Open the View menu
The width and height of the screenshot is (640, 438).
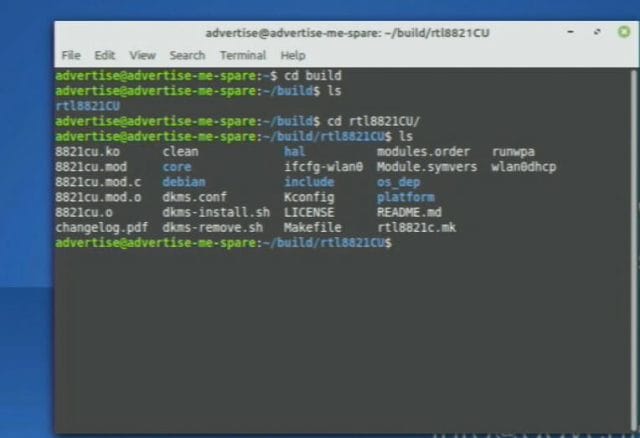[x=142, y=55]
